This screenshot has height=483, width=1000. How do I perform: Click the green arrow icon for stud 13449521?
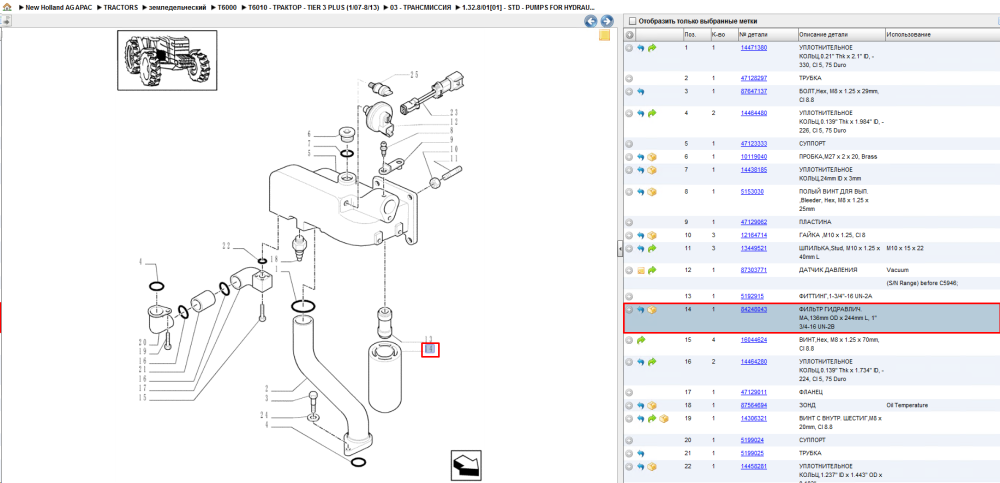click(x=652, y=248)
